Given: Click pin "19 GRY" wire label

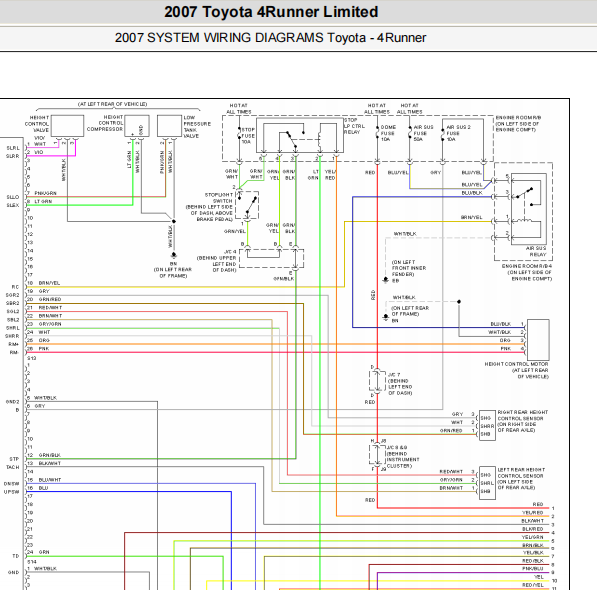Looking at the screenshot, I should (38, 291).
